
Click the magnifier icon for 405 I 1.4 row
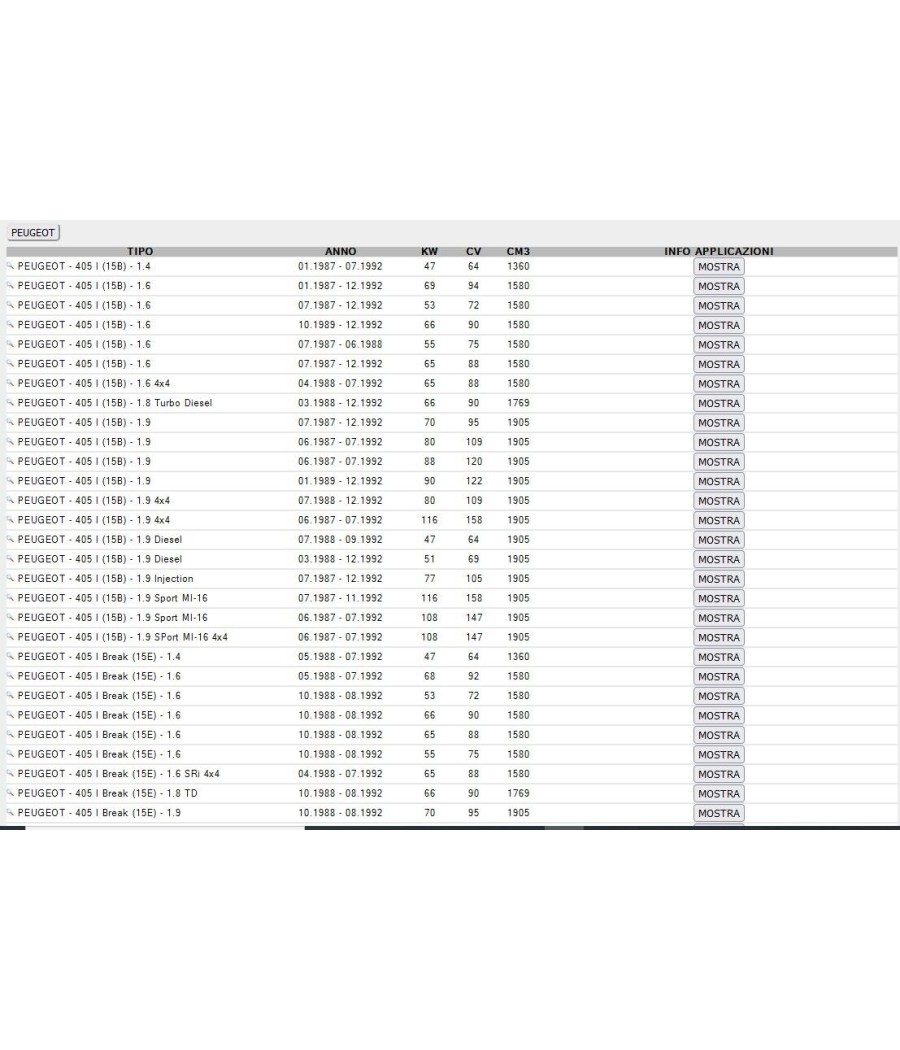(10, 267)
